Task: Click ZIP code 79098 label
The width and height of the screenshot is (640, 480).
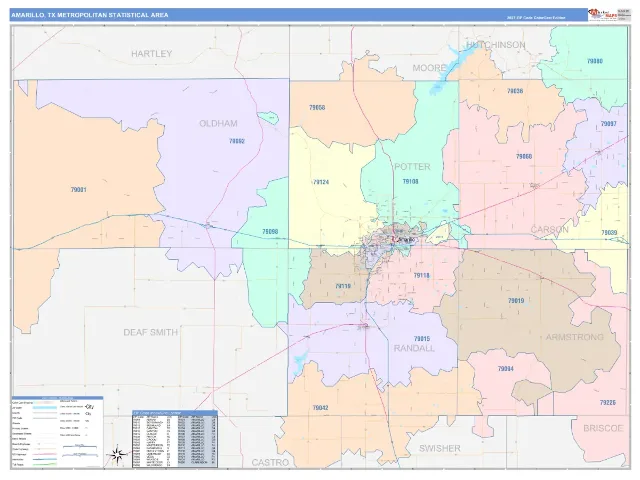Action: pyautogui.click(x=270, y=231)
